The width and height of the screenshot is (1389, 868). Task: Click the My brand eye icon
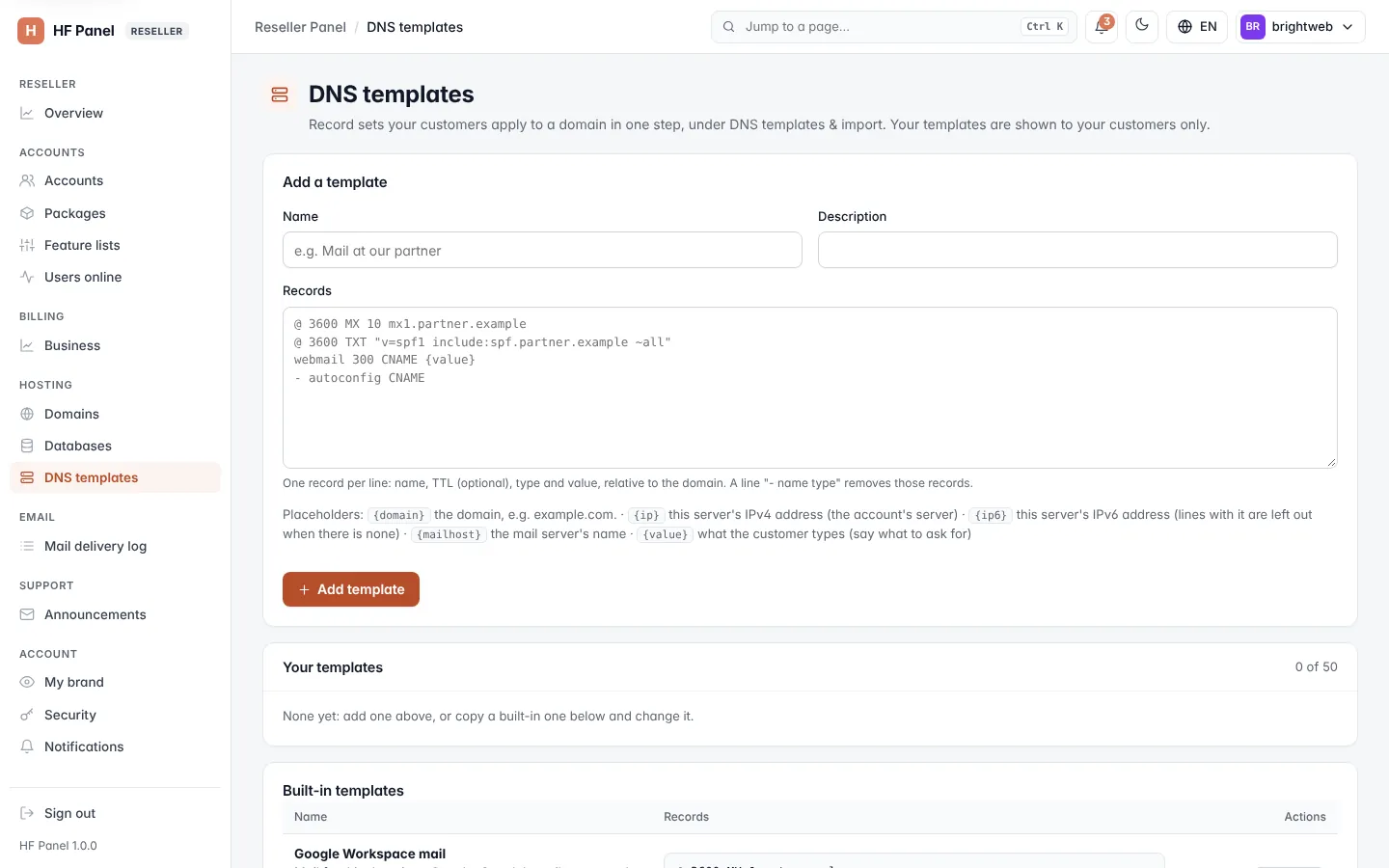[27, 682]
